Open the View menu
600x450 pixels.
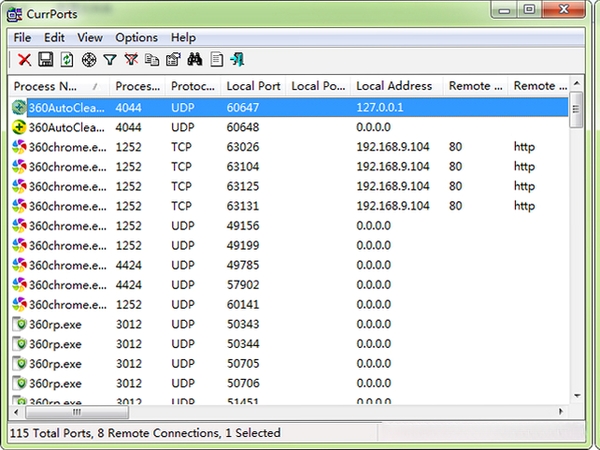90,38
